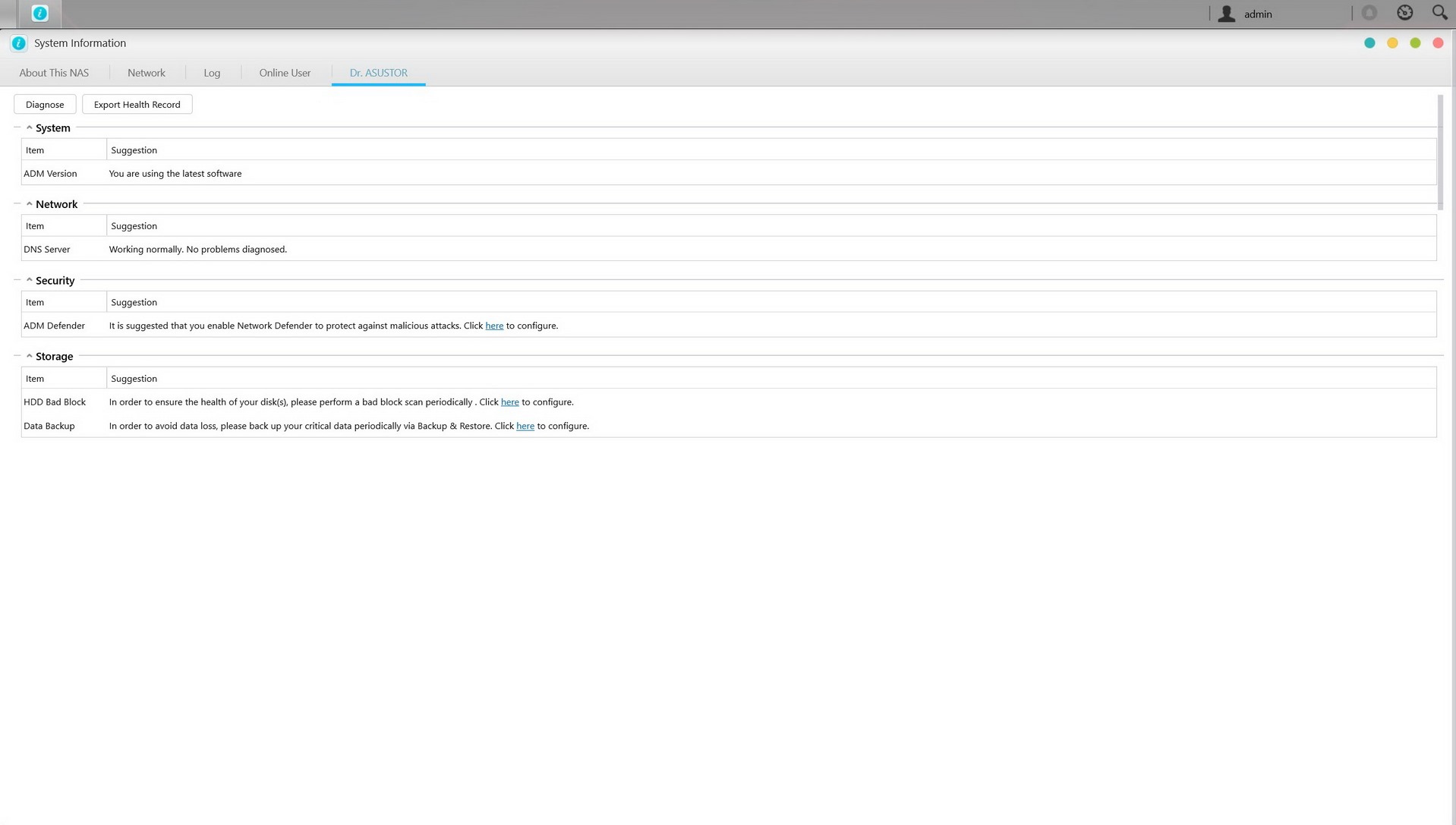Close window with red dot

tap(1438, 43)
